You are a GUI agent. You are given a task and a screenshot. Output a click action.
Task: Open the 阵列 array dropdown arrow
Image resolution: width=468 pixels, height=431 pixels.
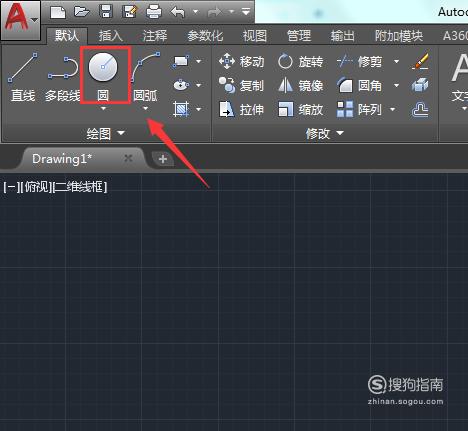(x=392, y=109)
